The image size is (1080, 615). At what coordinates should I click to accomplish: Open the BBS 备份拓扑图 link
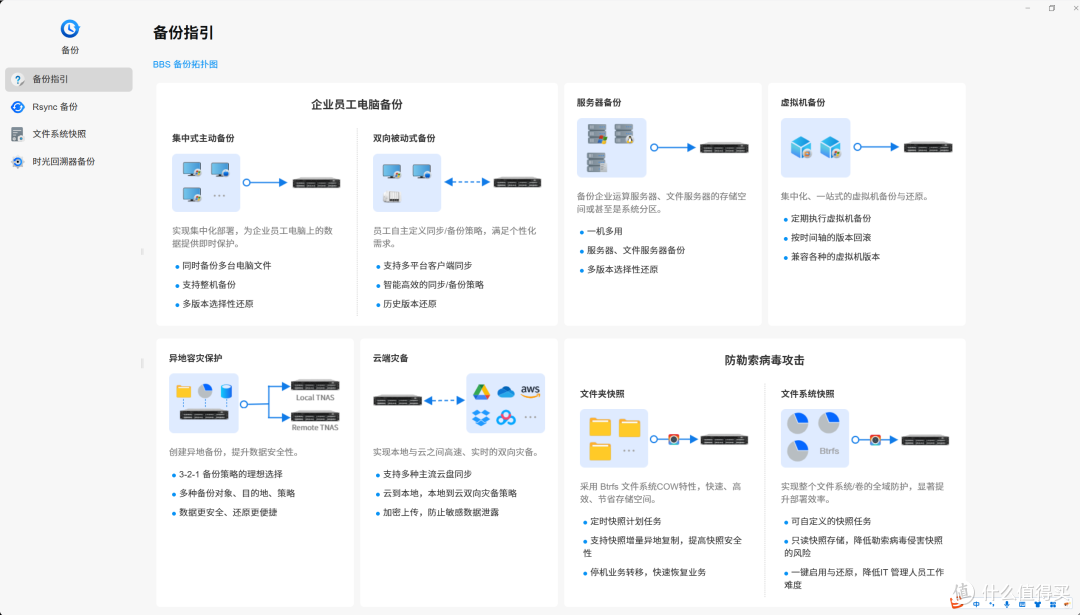tap(185, 64)
